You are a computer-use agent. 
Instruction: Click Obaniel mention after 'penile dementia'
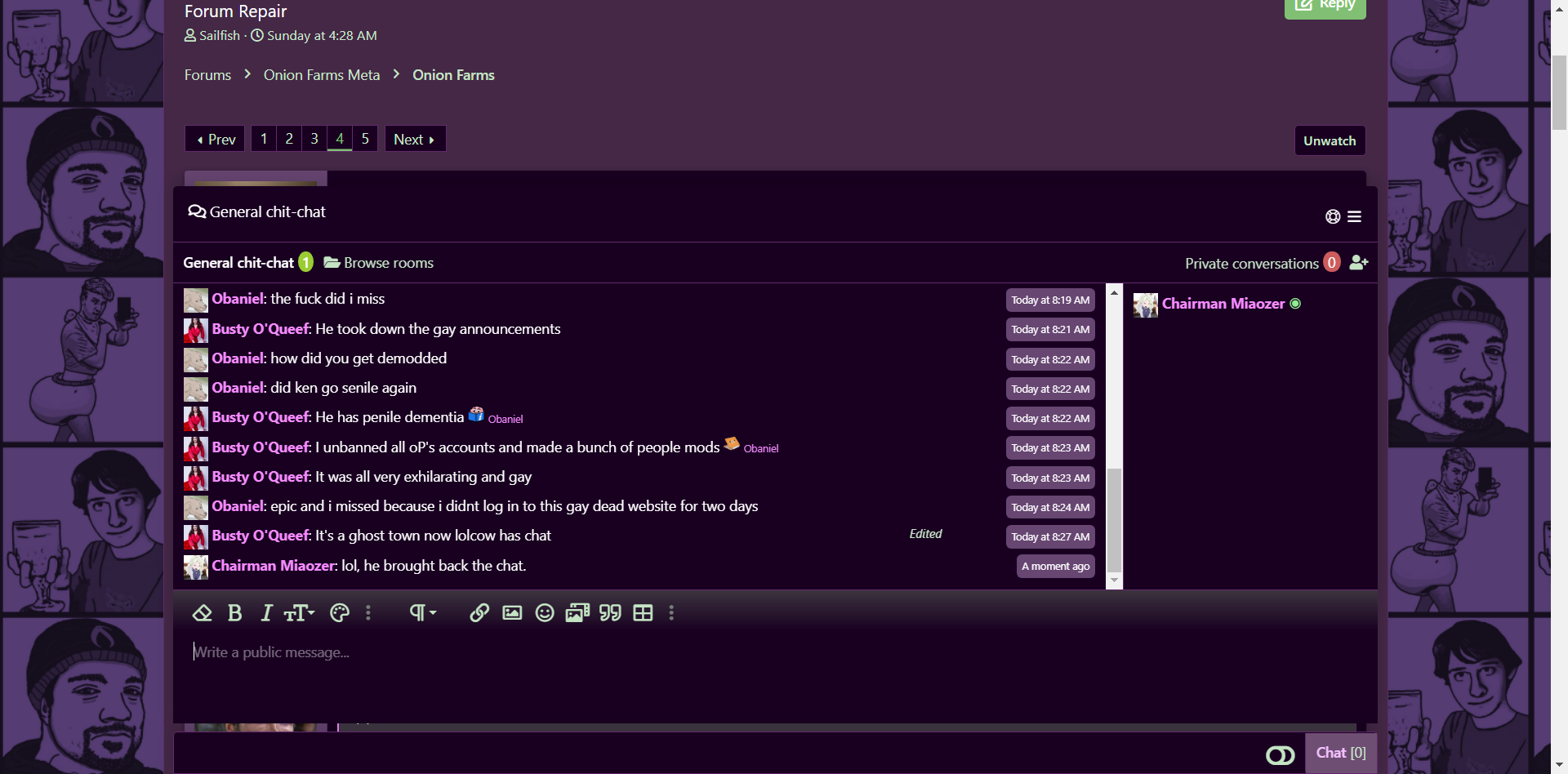pos(506,419)
